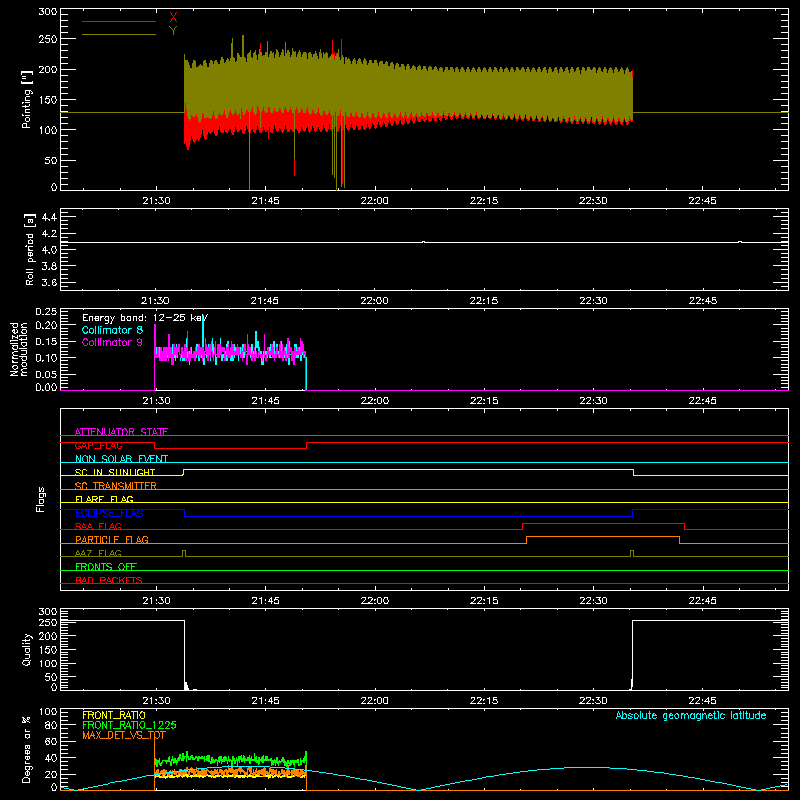Click the 'Energy band: 12-25 keV' label

(145, 318)
